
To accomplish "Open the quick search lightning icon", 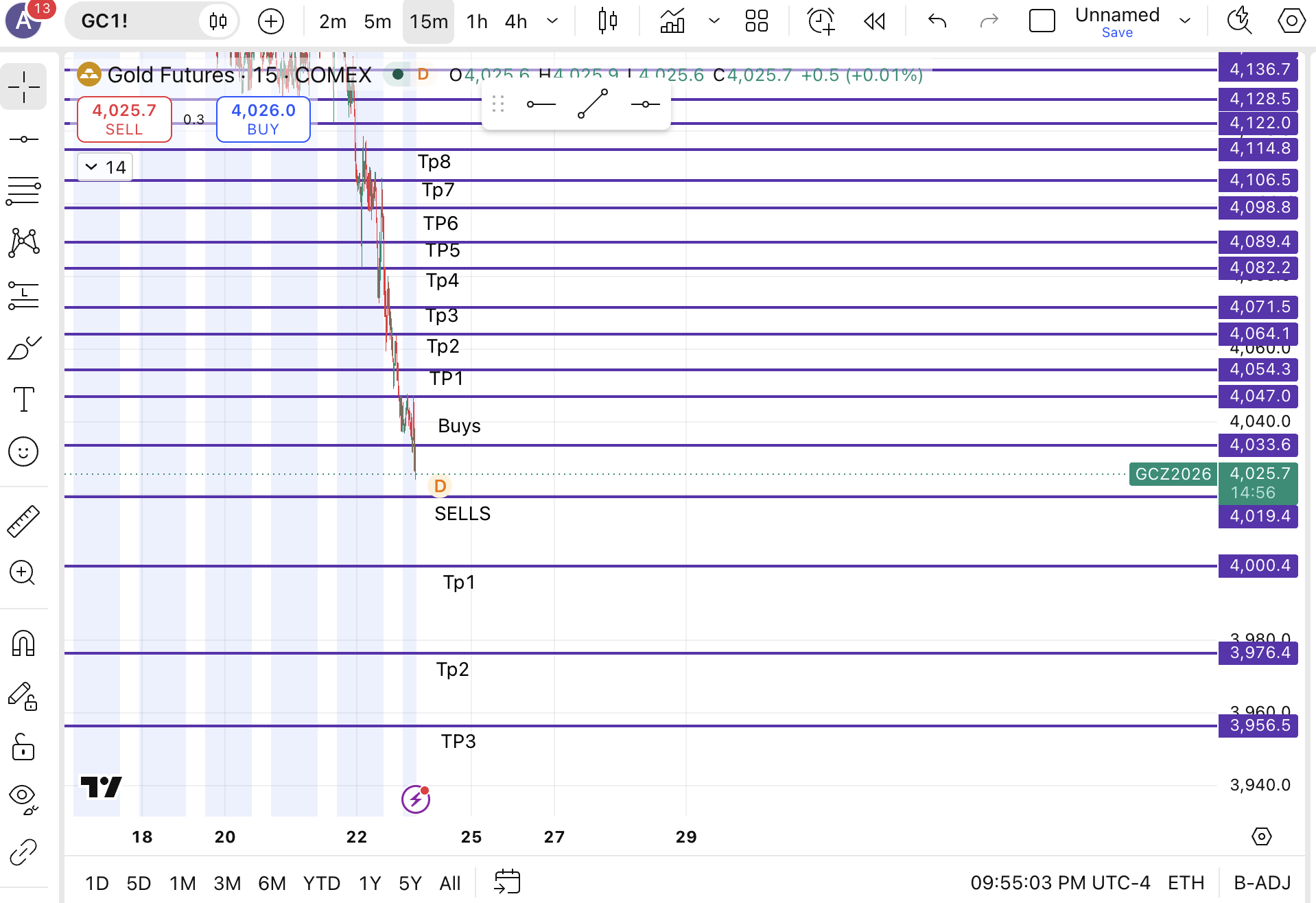I will coord(1239,21).
